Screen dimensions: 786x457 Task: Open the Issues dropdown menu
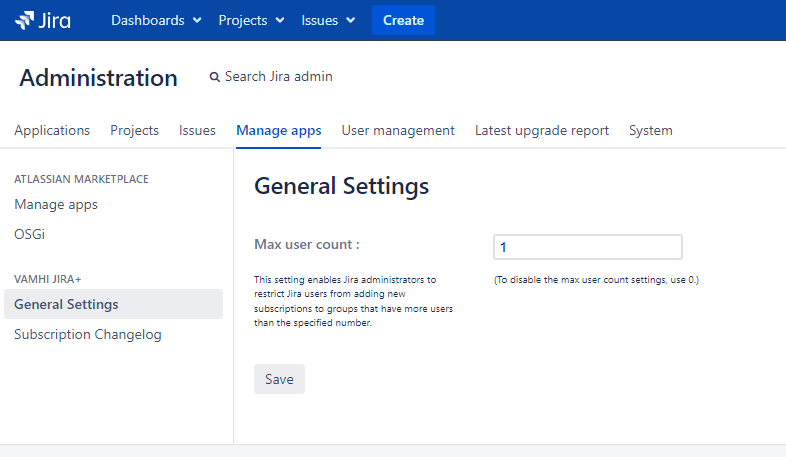point(329,20)
